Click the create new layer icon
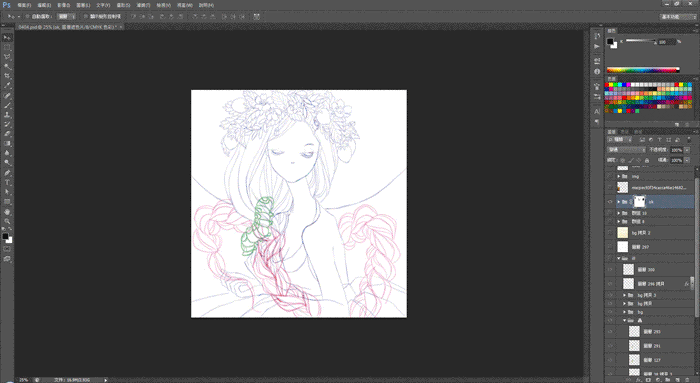Viewport: 700px width, 383px height. click(x=678, y=380)
